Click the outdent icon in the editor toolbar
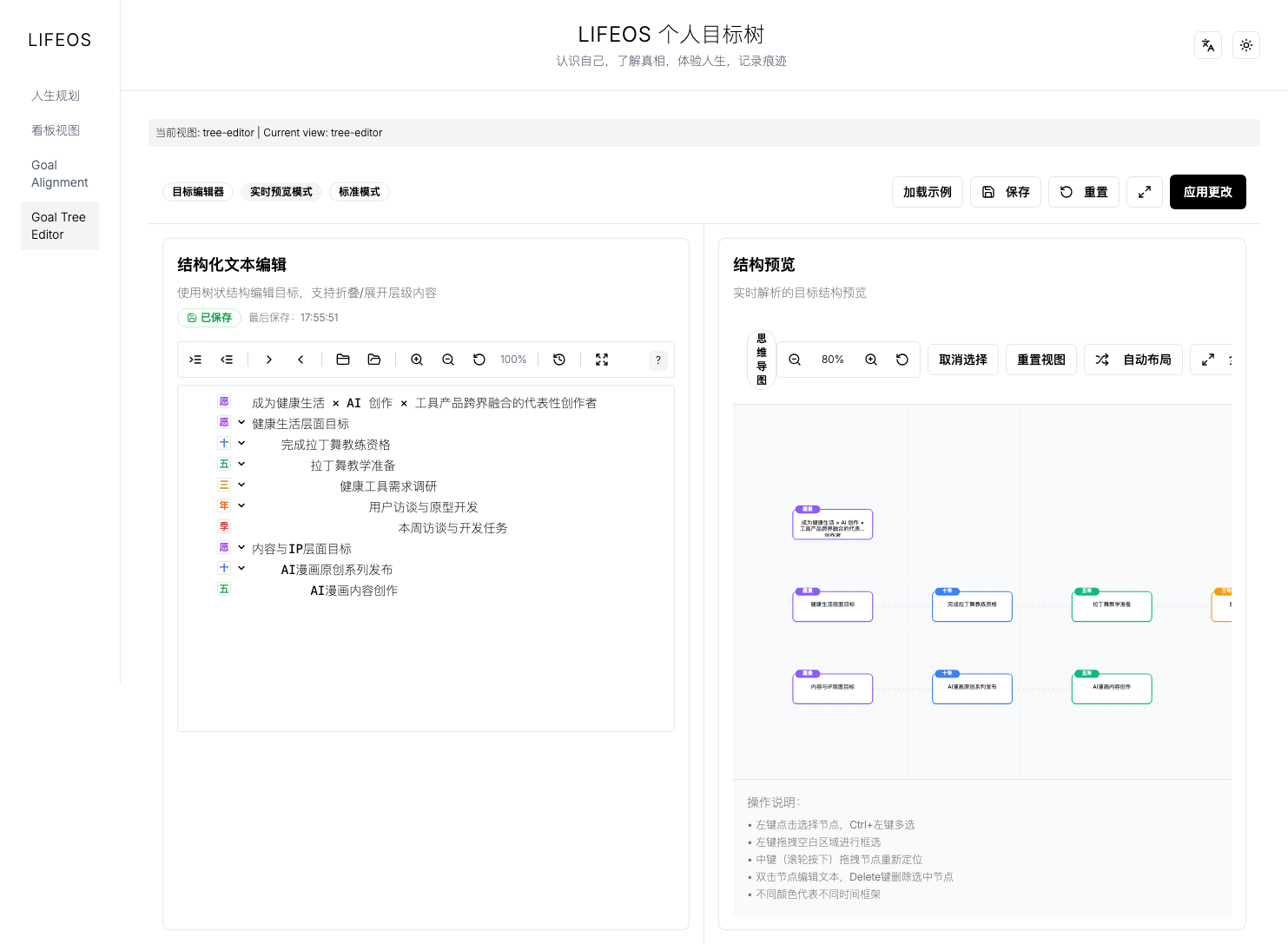This screenshot has width=1288, height=944. point(228,359)
